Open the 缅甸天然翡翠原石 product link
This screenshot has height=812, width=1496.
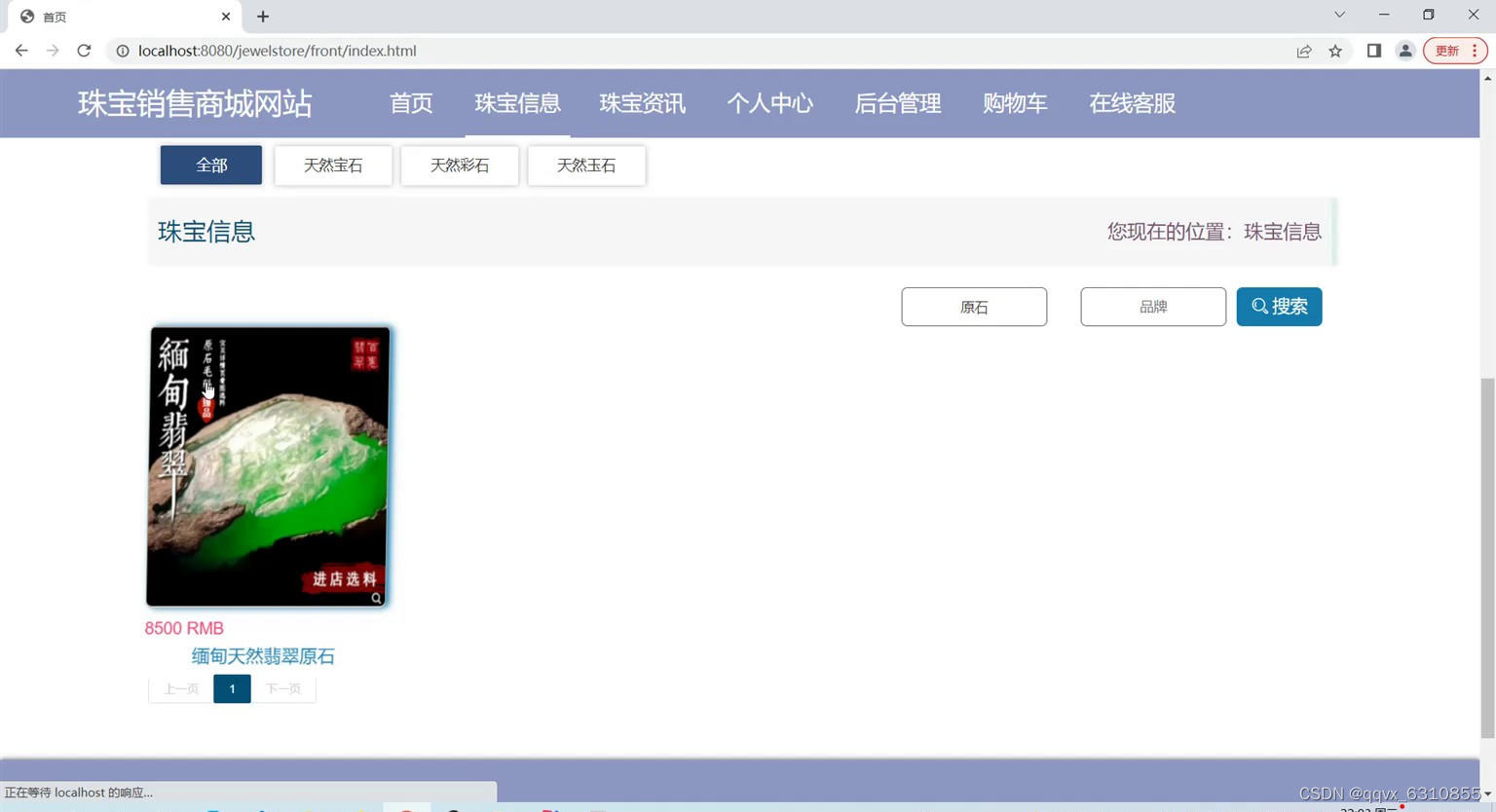263,655
